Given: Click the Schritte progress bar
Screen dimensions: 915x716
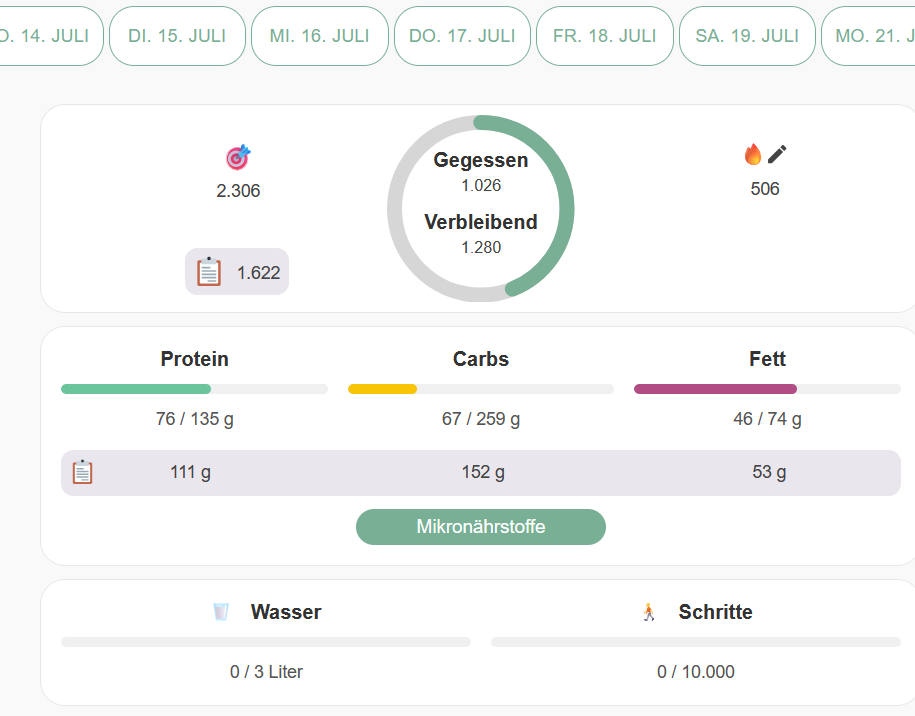Looking at the screenshot, I should pos(695,642).
